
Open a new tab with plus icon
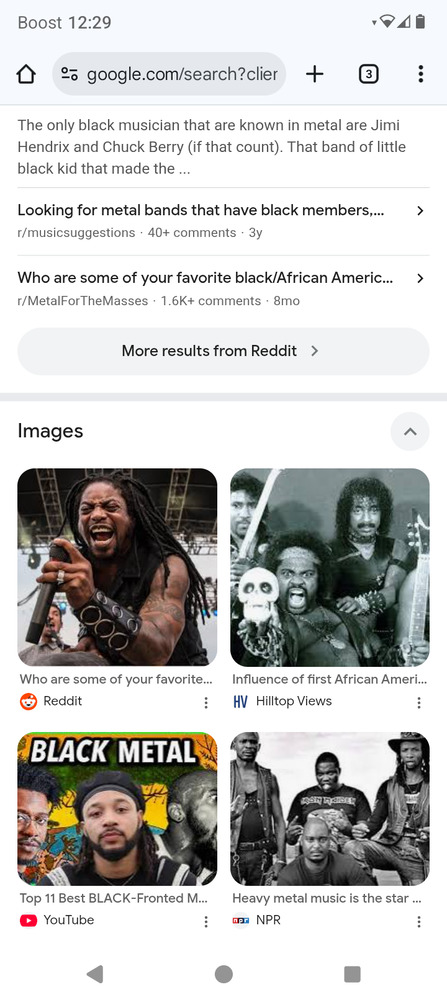pyautogui.click(x=314, y=75)
